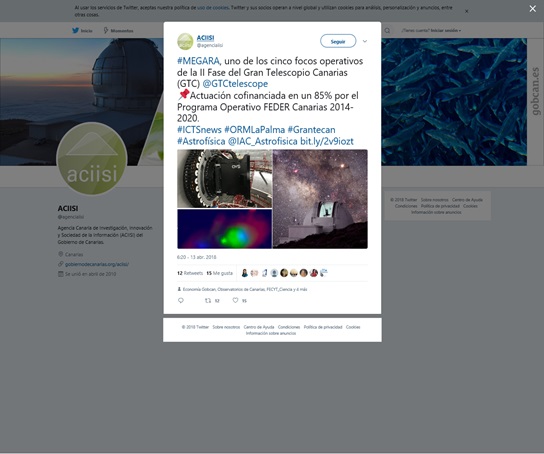Click first liker avatar in row

coord(245,273)
